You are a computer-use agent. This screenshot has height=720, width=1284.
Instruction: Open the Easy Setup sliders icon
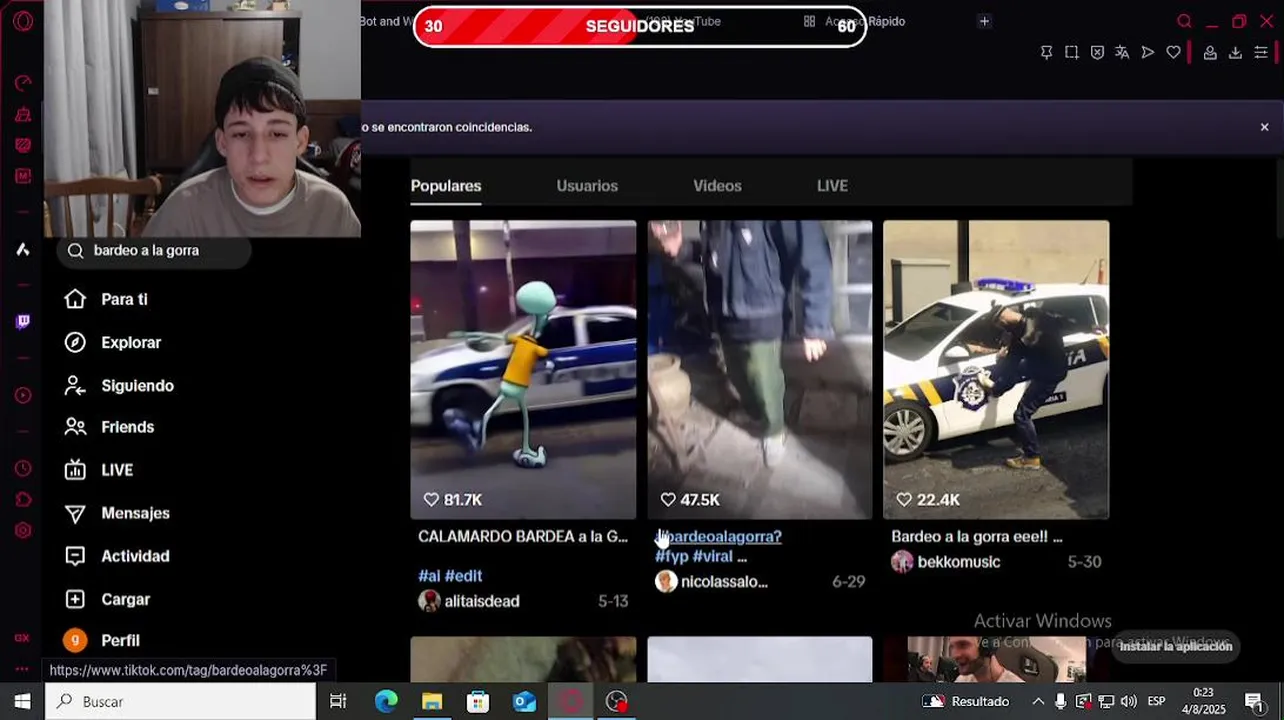[1261, 52]
